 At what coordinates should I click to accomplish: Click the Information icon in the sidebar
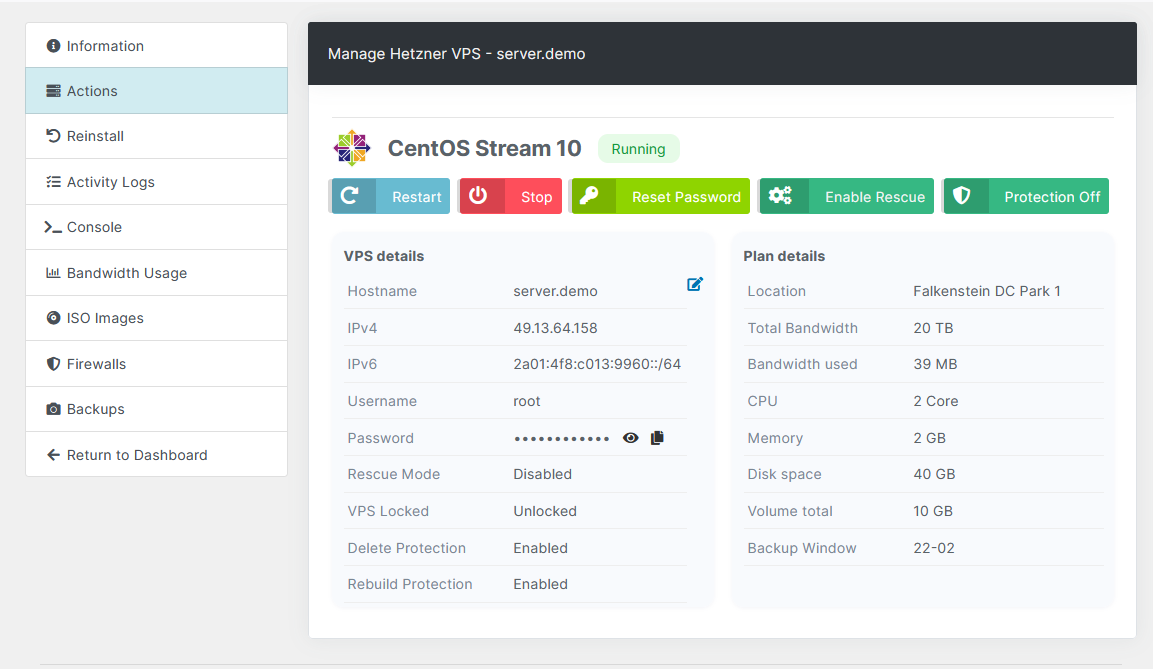[53, 46]
